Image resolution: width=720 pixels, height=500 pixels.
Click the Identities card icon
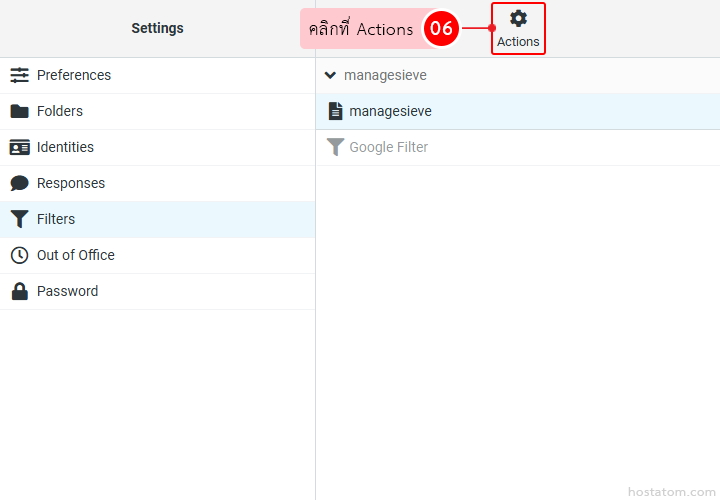tap(19, 147)
